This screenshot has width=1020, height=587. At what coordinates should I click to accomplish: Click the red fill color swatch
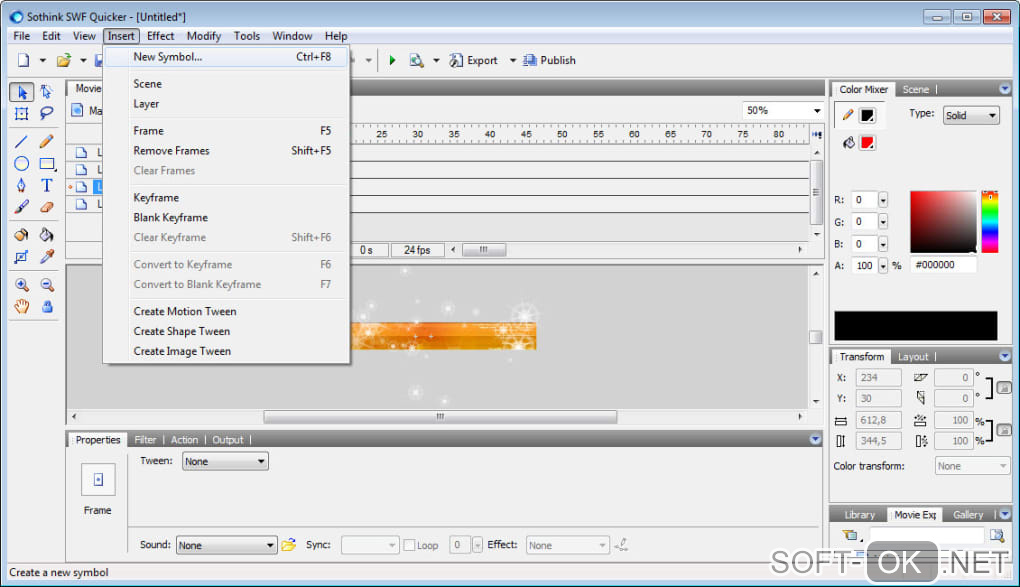click(x=867, y=143)
